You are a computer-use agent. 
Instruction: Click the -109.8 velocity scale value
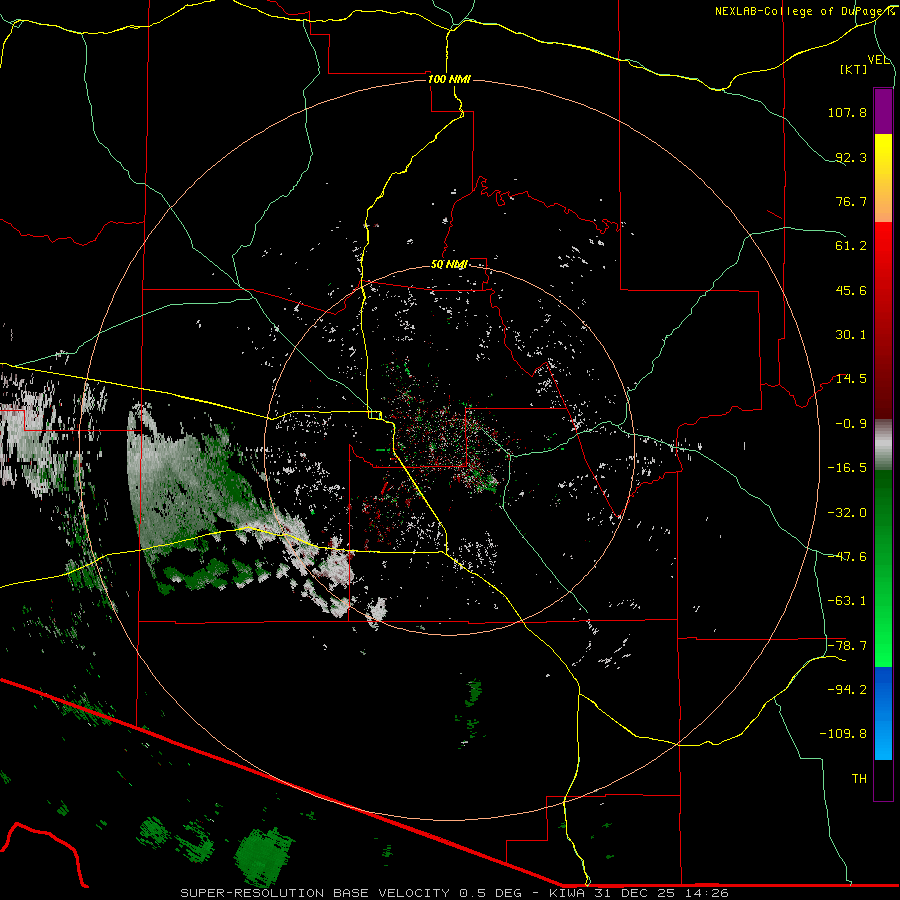[x=843, y=734]
